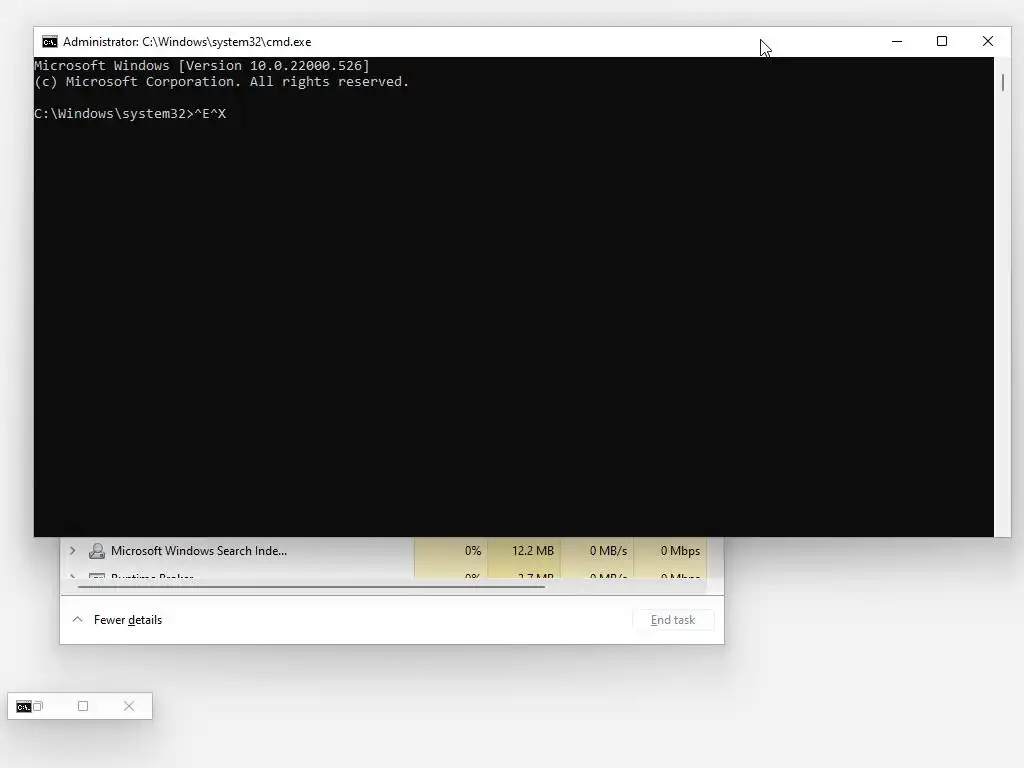Click the cmd.exe title bar icon
Viewport: 1024px width, 768px height.
50,42
